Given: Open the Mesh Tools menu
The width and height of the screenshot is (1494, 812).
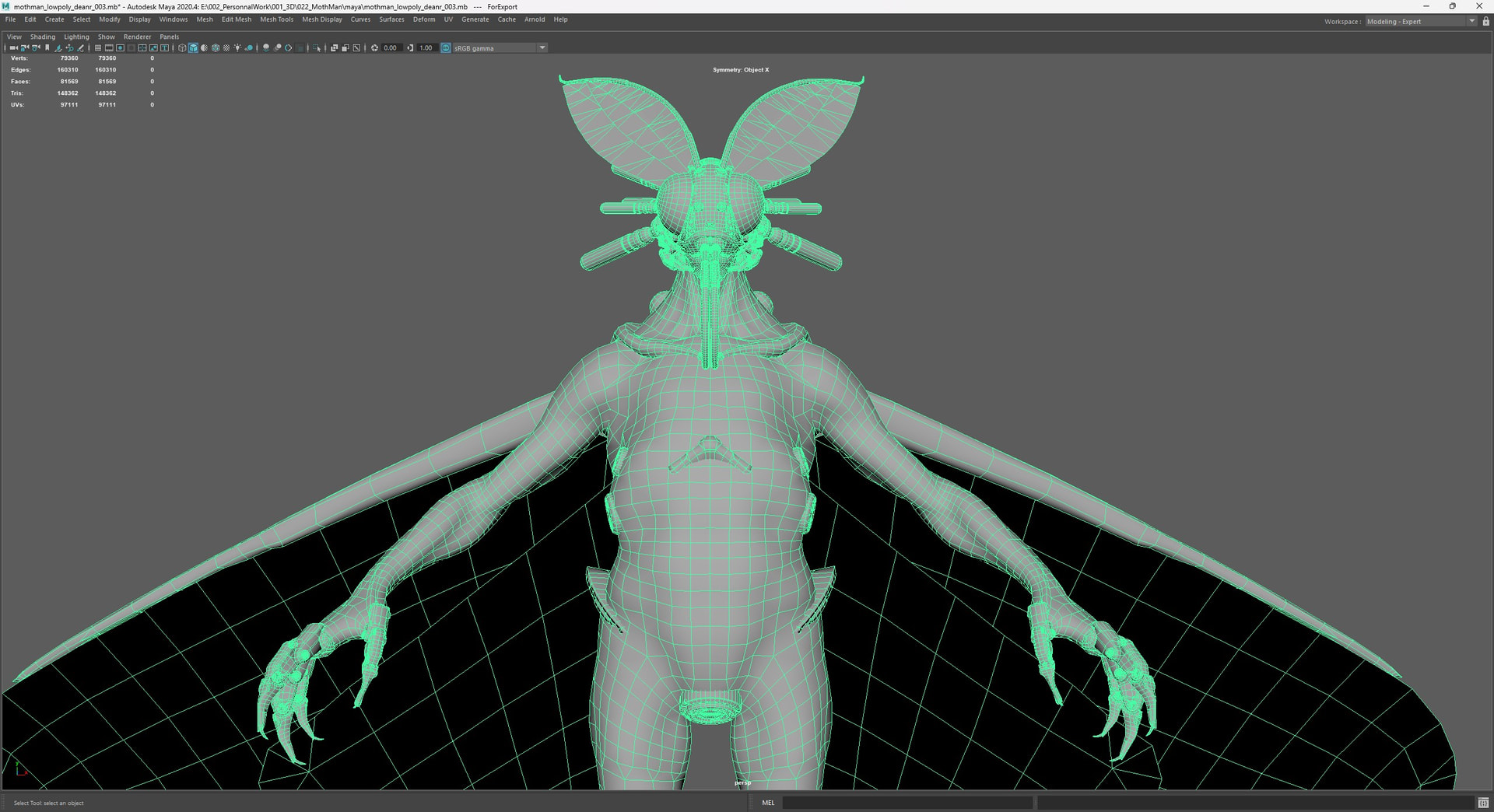Looking at the screenshot, I should click(x=276, y=19).
